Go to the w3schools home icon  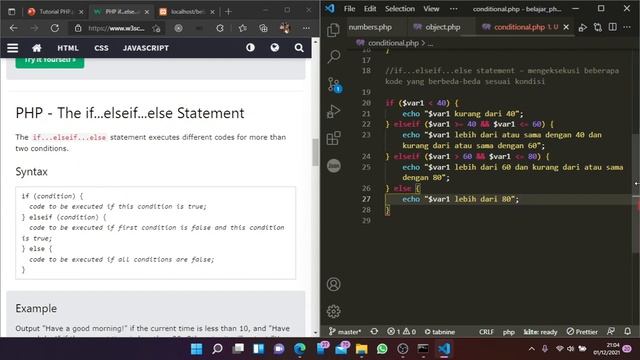(x=37, y=48)
